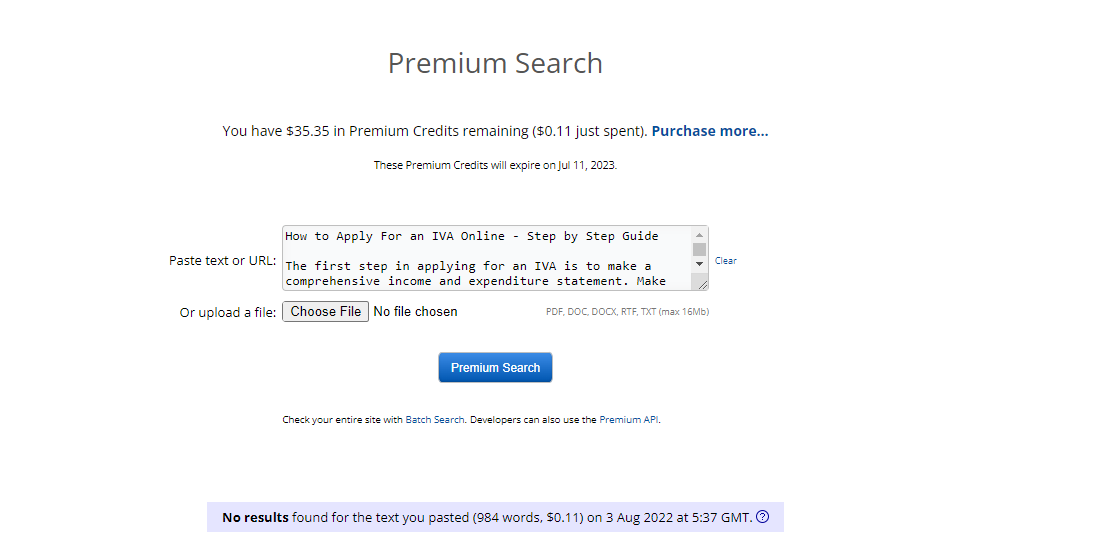Click the PDF, DOC, DOCX file formats note
This screenshot has width=1106, height=547.
(x=627, y=312)
